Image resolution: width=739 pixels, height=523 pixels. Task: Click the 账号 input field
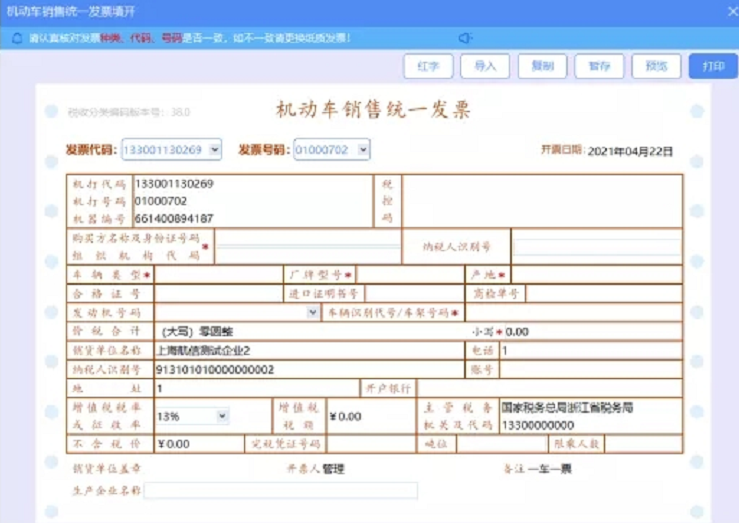point(591,369)
